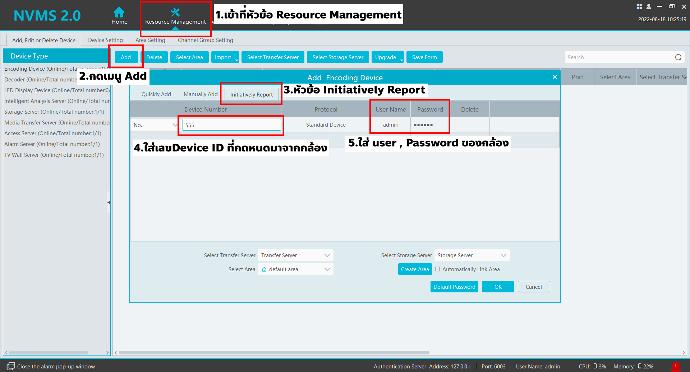Open the Area Setting tab
Viewport: 690px width, 372px height.
pos(150,40)
